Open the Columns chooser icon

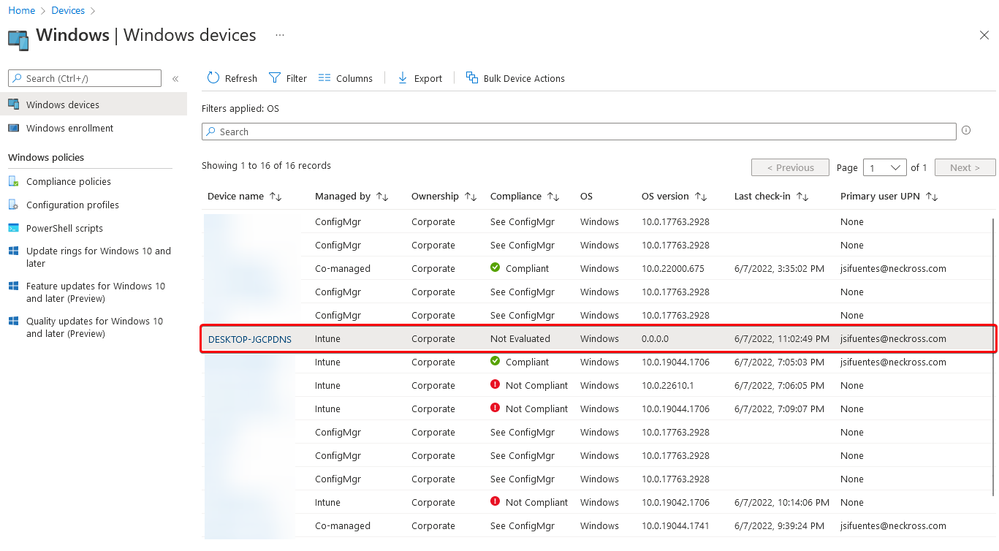coord(324,78)
